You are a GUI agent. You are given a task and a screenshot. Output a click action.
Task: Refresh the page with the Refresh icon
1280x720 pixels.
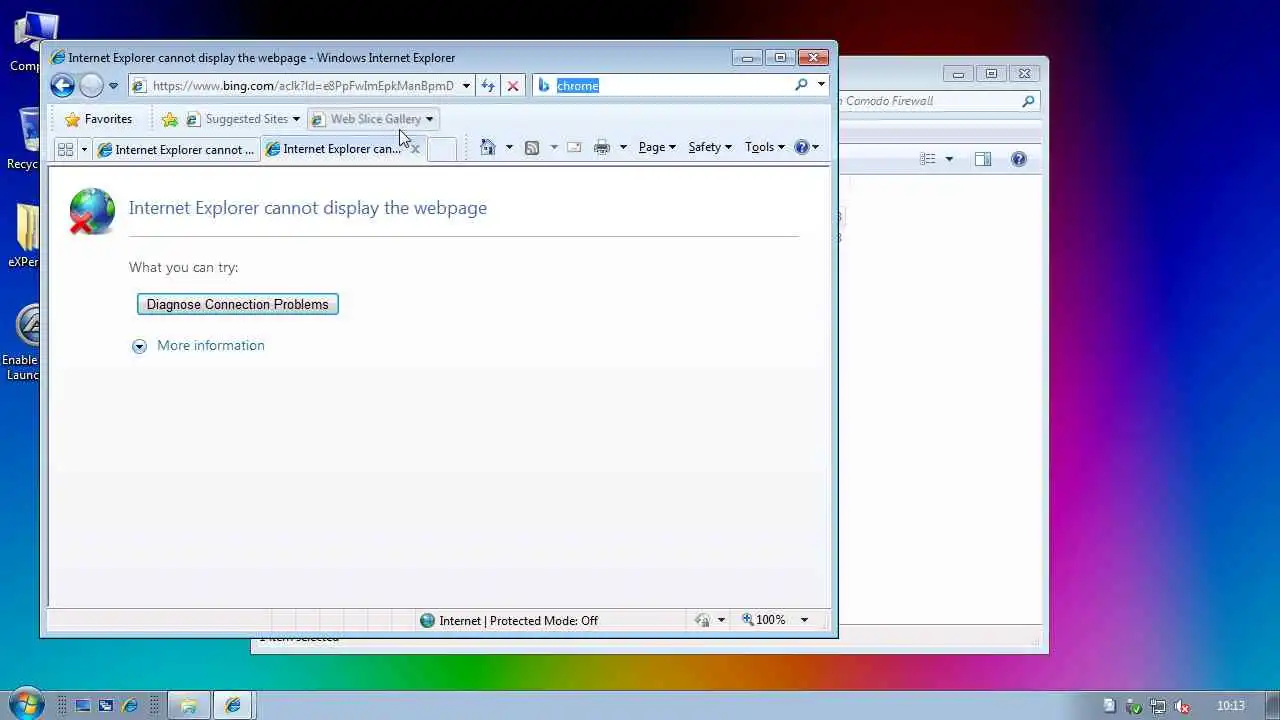[488, 86]
